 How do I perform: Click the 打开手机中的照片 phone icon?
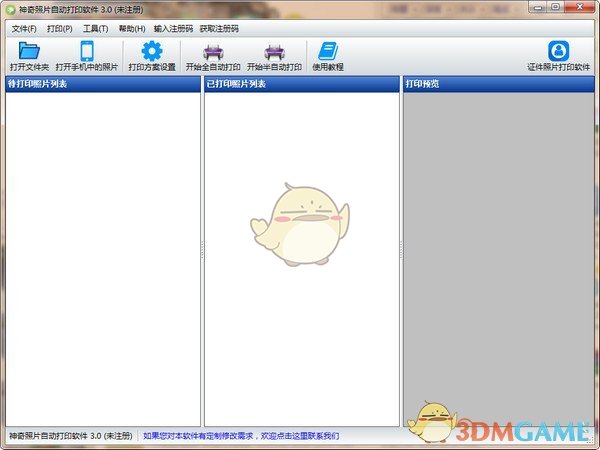point(87,51)
